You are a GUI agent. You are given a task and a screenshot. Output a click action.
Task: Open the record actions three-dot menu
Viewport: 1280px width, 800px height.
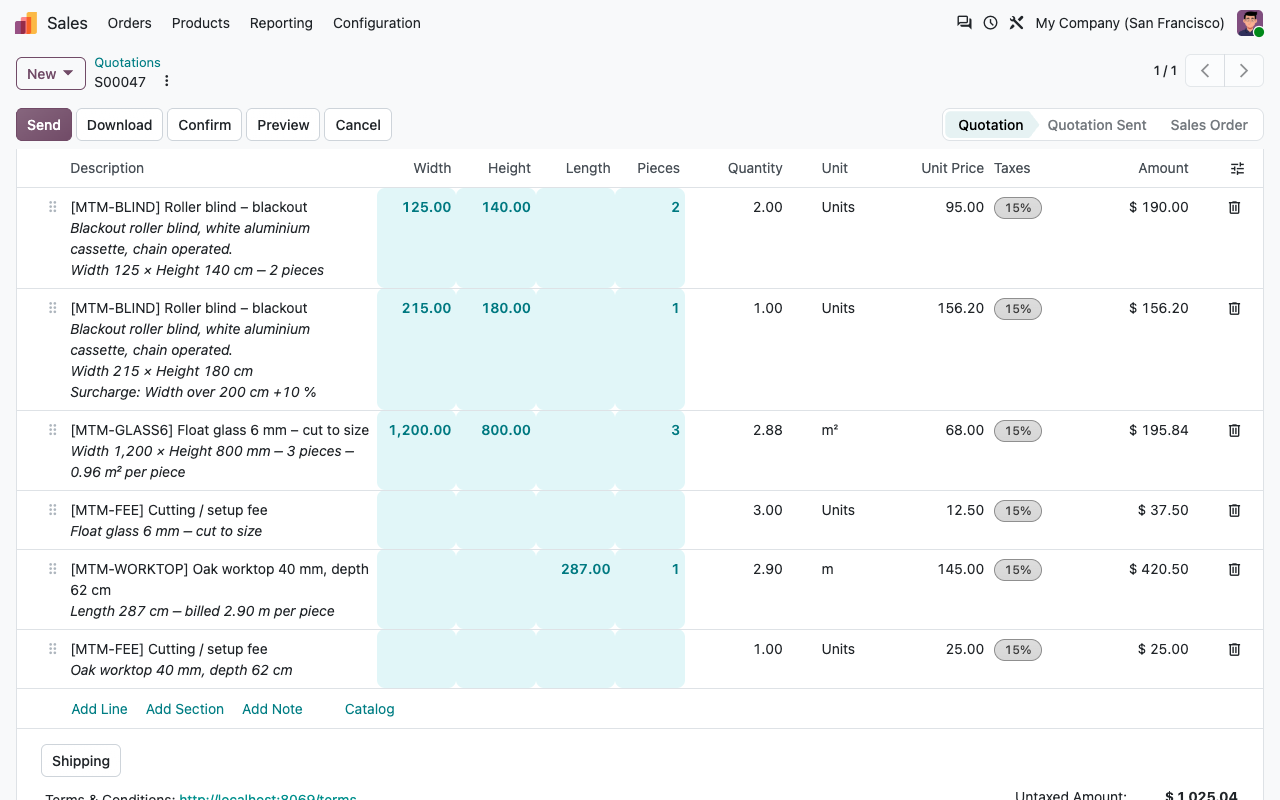(167, 82)
